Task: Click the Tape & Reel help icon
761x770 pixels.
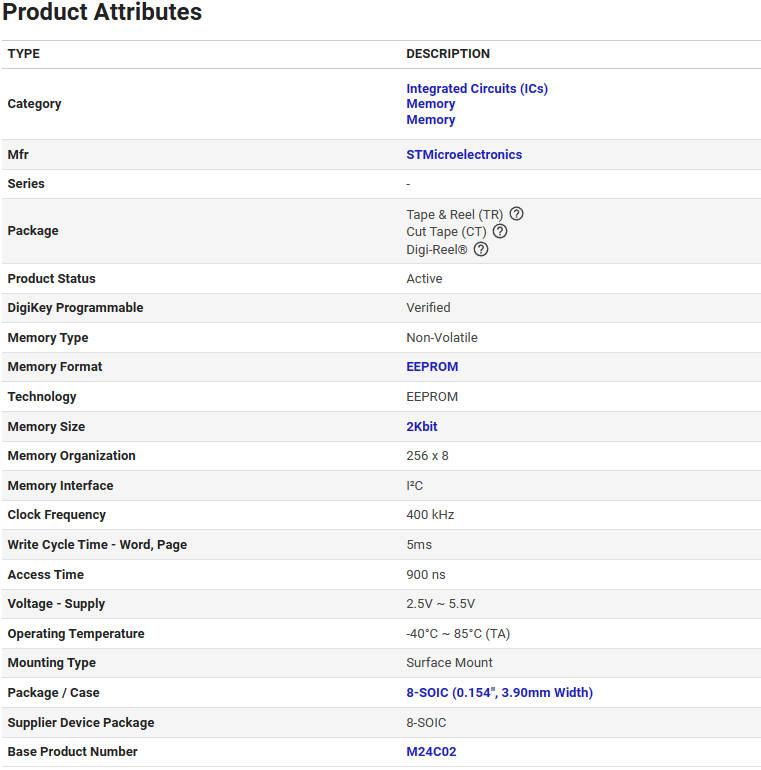Action: 516,214
